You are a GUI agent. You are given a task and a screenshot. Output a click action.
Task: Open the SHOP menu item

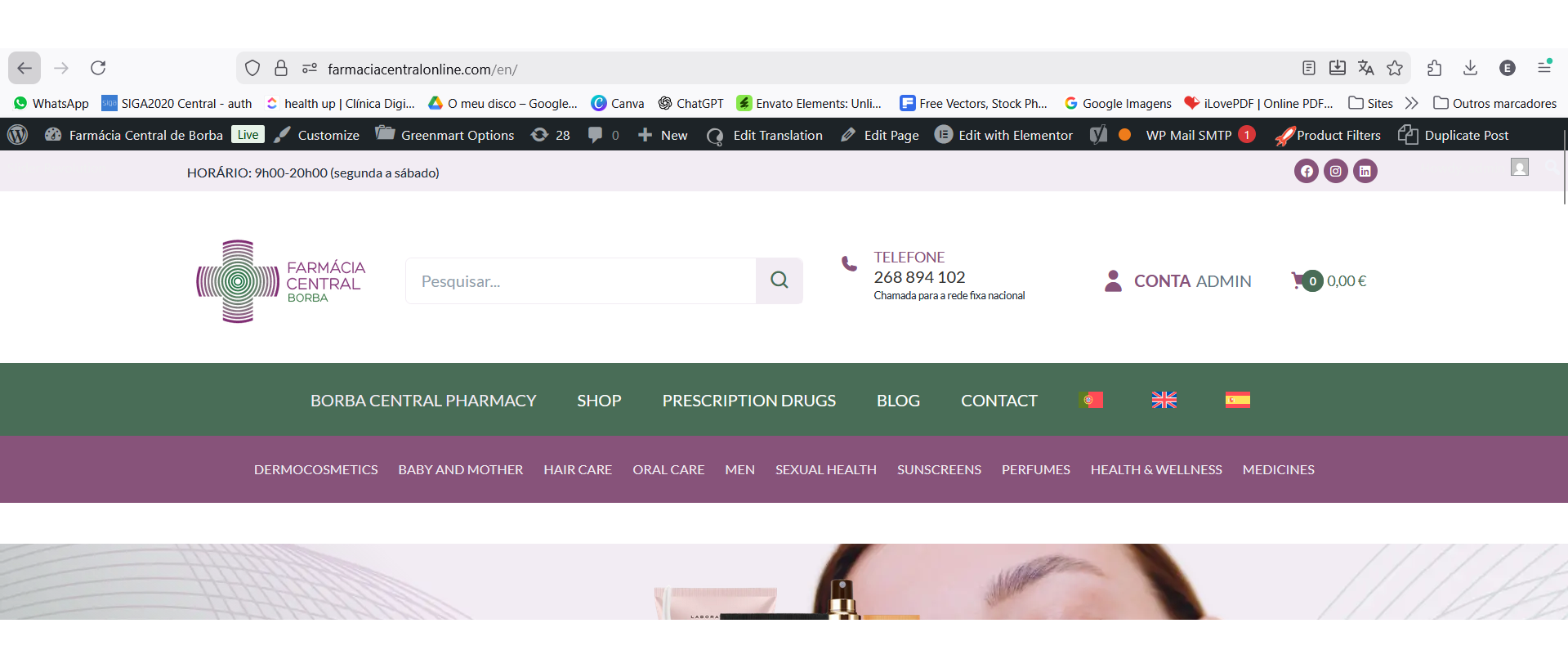click(x=599, y=401)
